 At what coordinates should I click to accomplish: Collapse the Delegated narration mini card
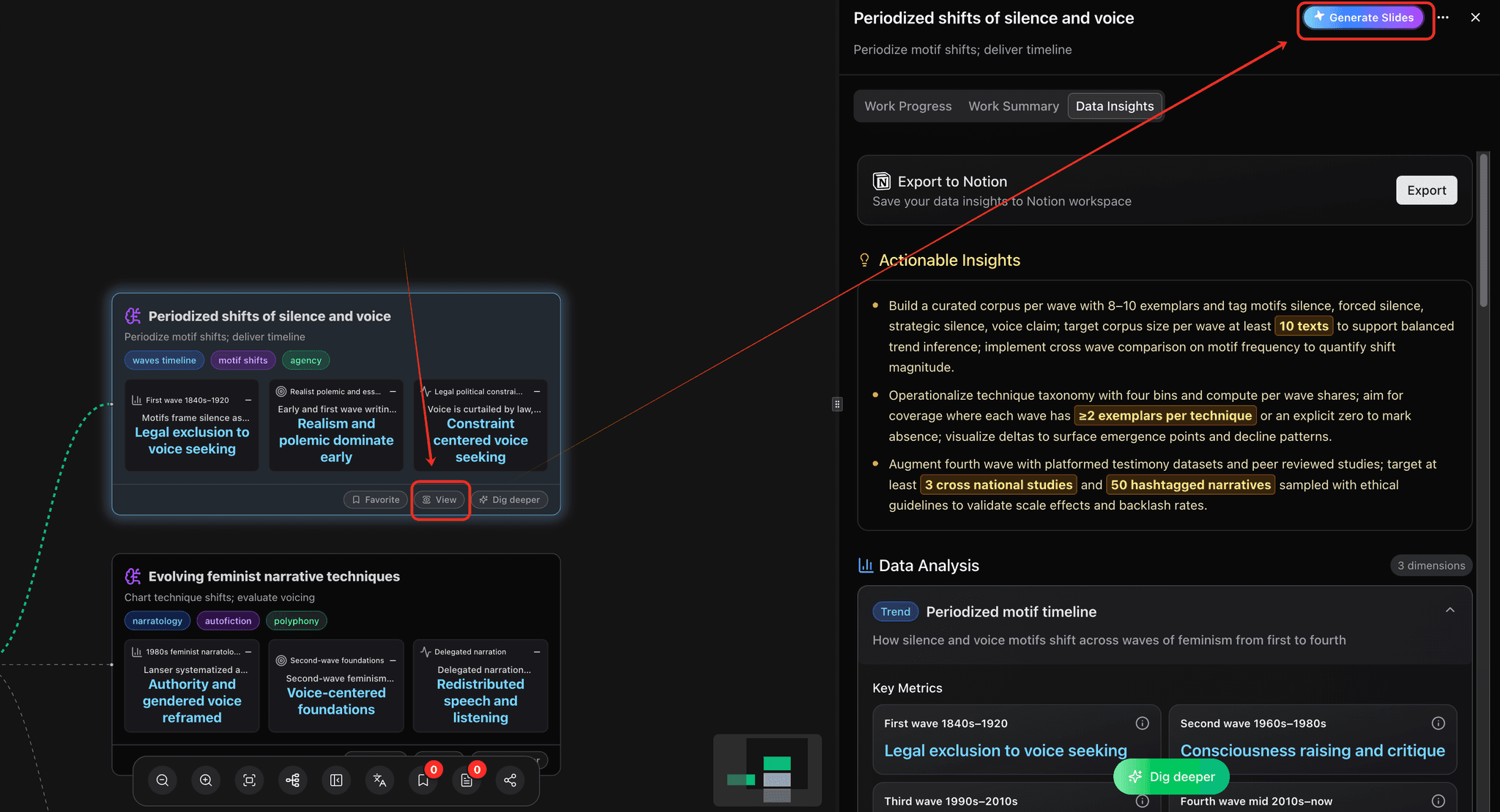click(x=537, y=652)
